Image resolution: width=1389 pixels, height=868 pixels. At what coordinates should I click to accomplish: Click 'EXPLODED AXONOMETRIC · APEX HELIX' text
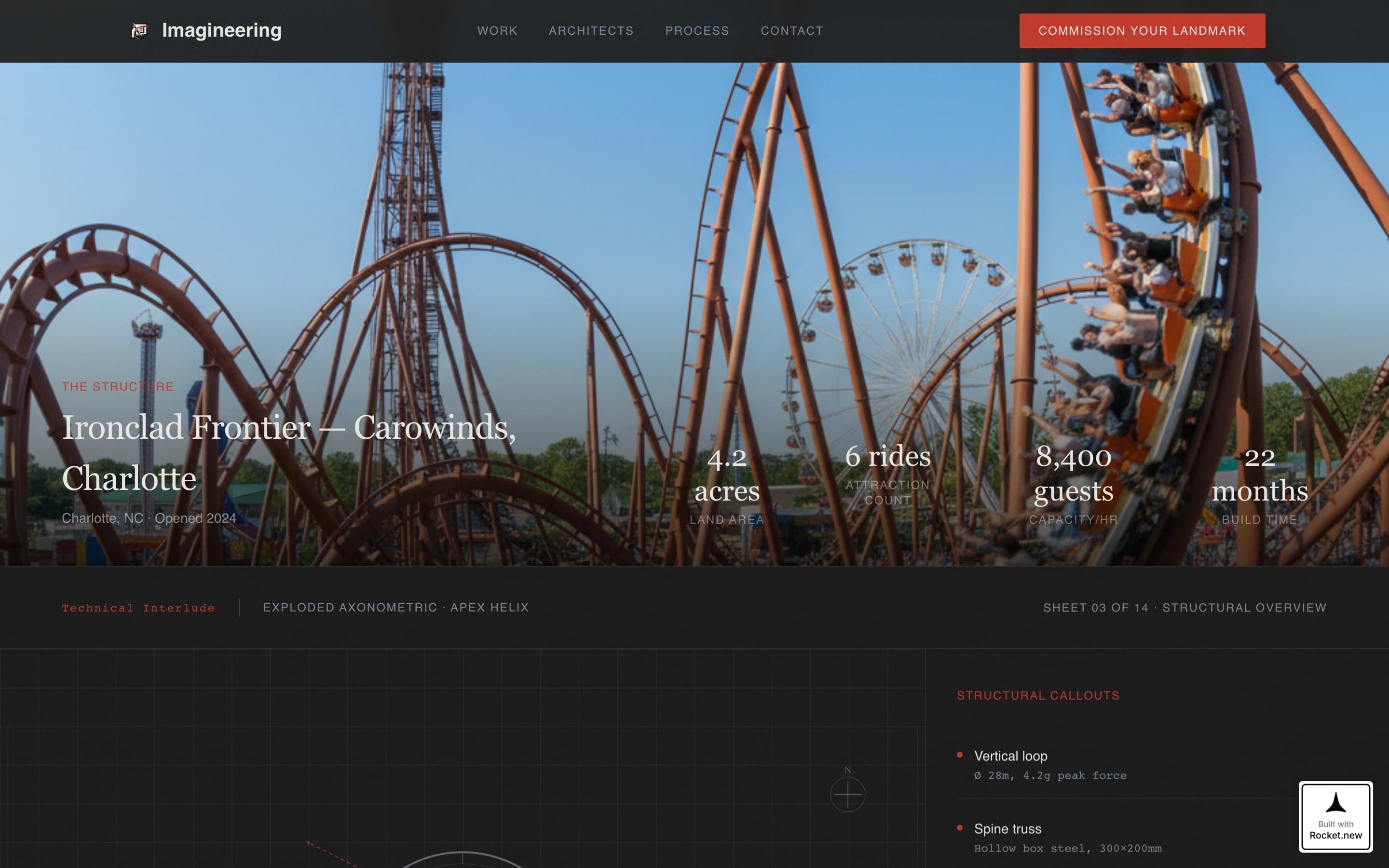pos(395,608)
